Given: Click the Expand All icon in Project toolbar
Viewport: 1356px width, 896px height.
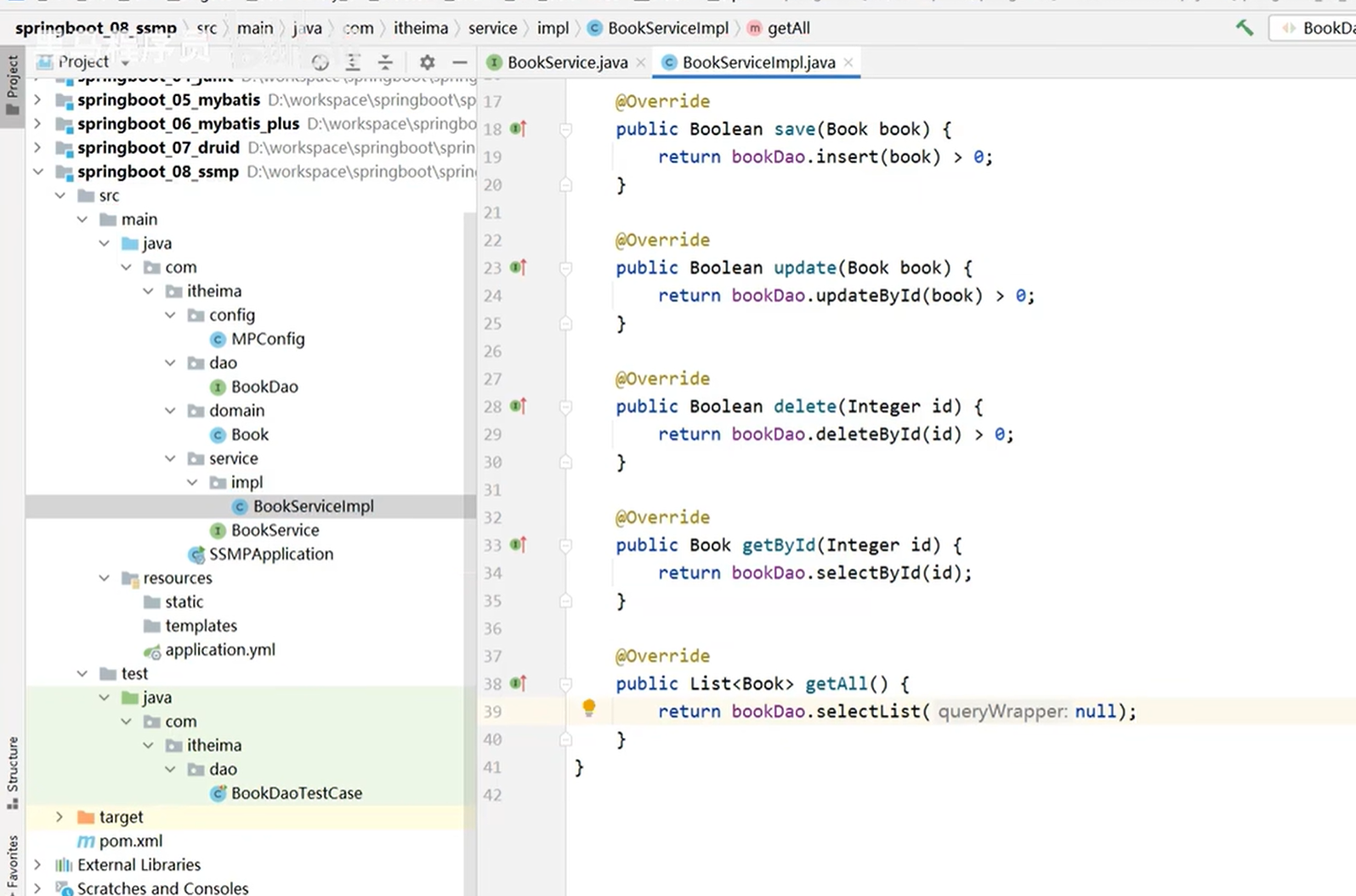Looking at the screenshot, I should [x=353, y=62].
